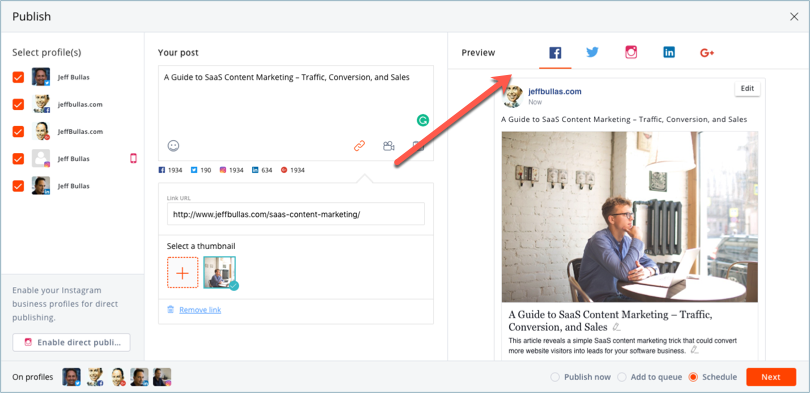Click the Facebook character count 1934
The image size is (810, 393).
click(170, 170)
